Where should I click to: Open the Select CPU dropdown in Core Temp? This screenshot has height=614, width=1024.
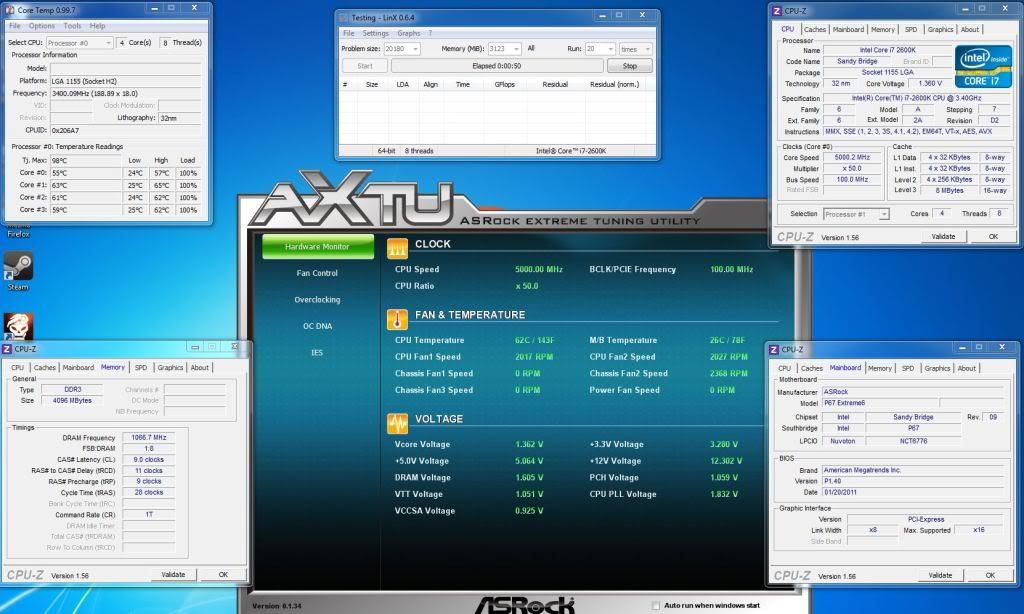pos(79,43)
